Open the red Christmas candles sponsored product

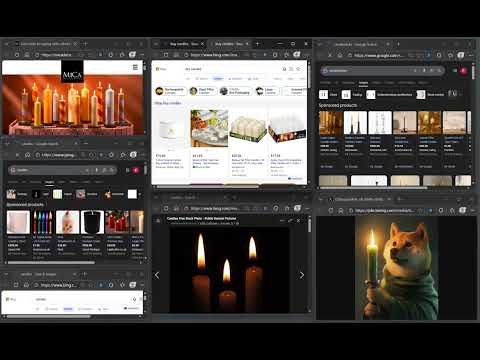point(117,222)
